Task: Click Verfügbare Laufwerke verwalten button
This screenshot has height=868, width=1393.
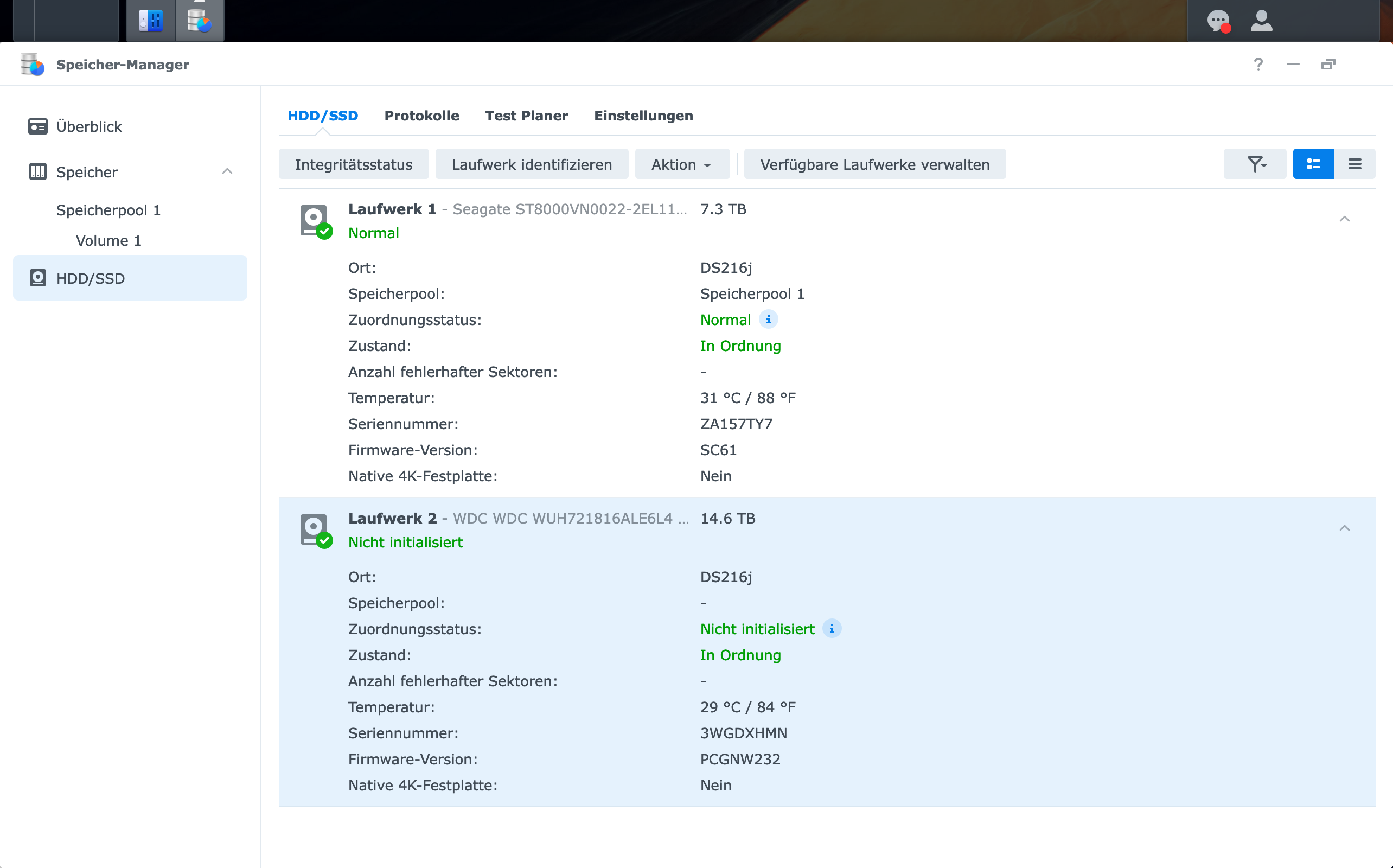Action: [875, 164]
